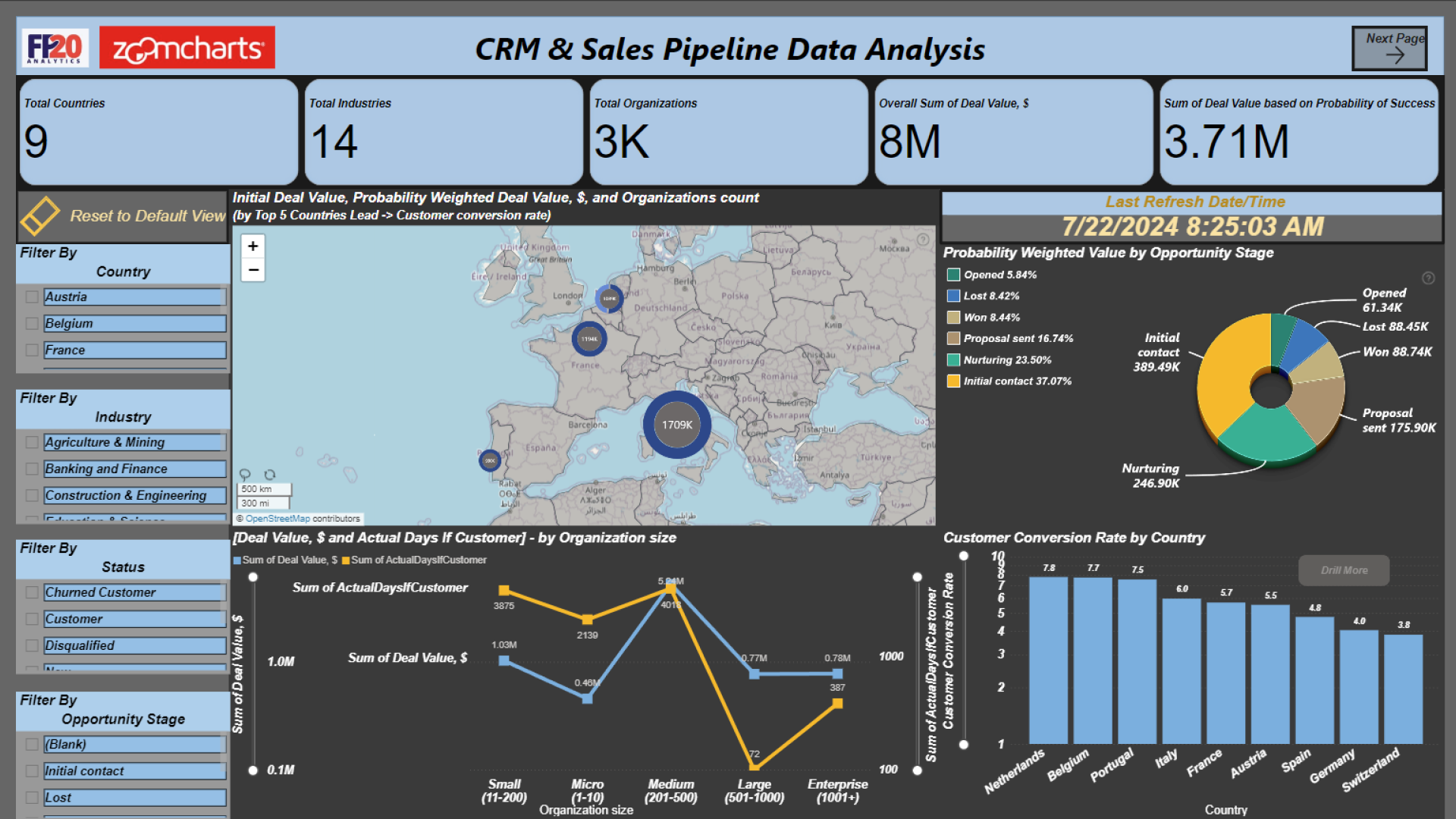1456x819 pixels.
Task: Activate the lasso selection tool on map
Action: [245, 475]
